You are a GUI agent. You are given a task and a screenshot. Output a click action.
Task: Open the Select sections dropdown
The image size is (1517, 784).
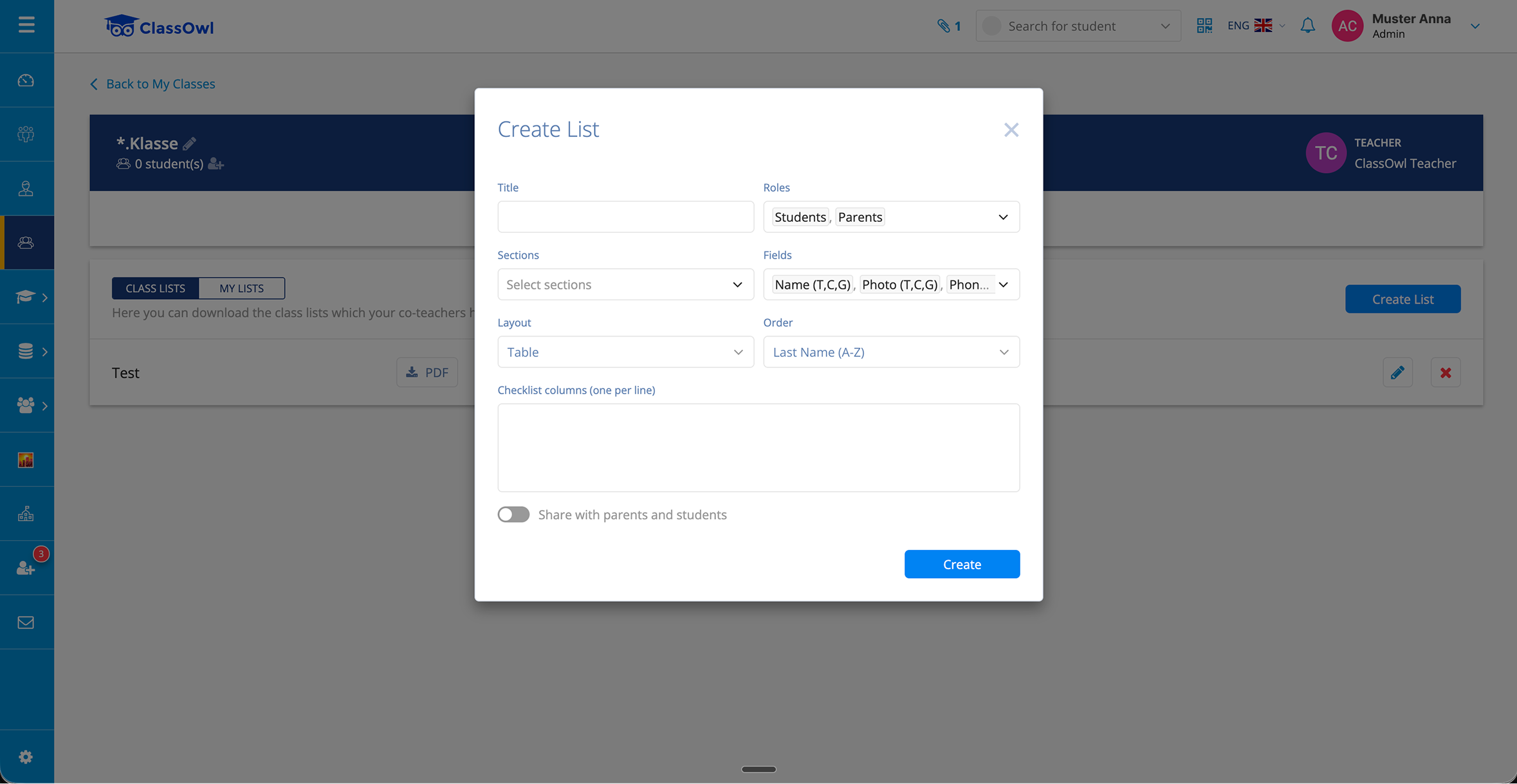coord(625,284)
